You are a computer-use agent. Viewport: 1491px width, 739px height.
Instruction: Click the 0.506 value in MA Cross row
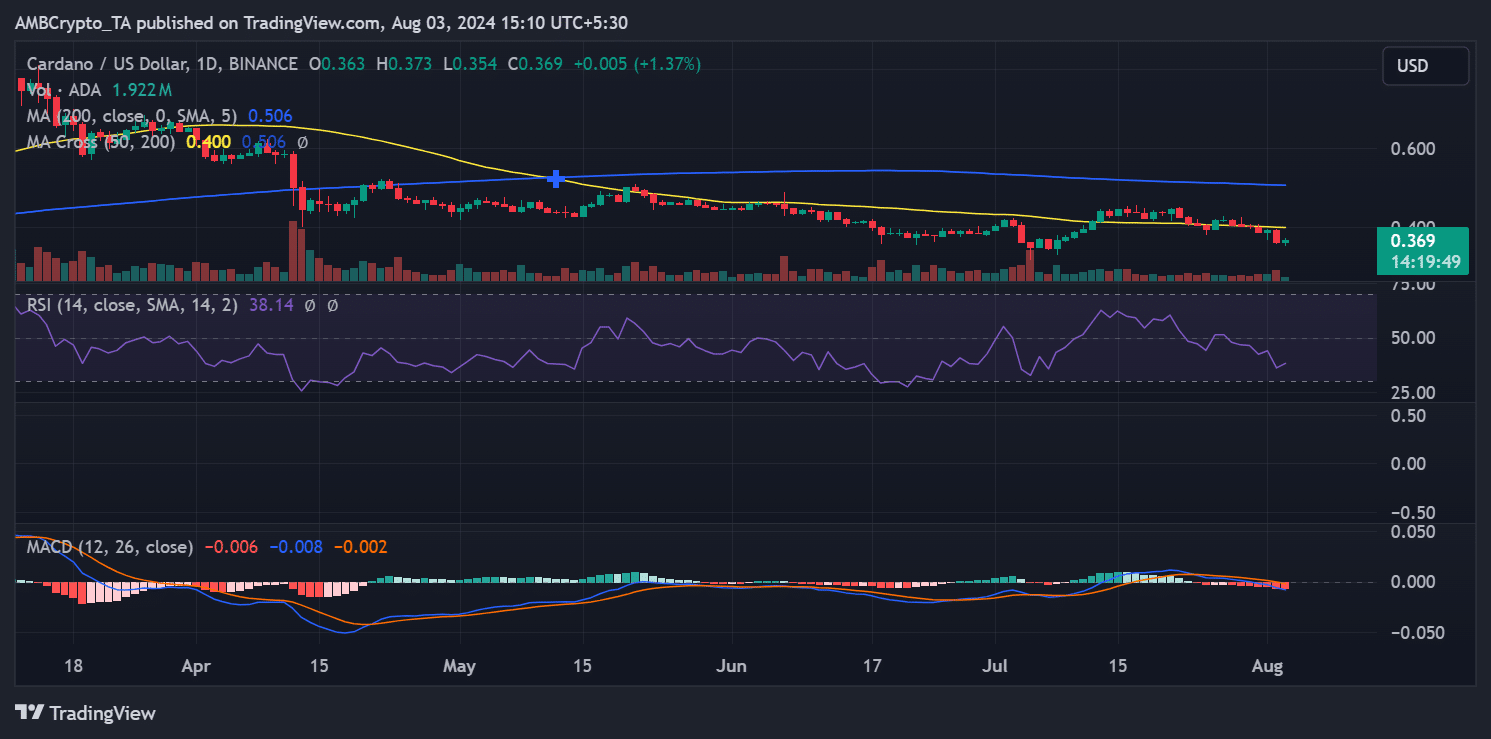(264, 142)
